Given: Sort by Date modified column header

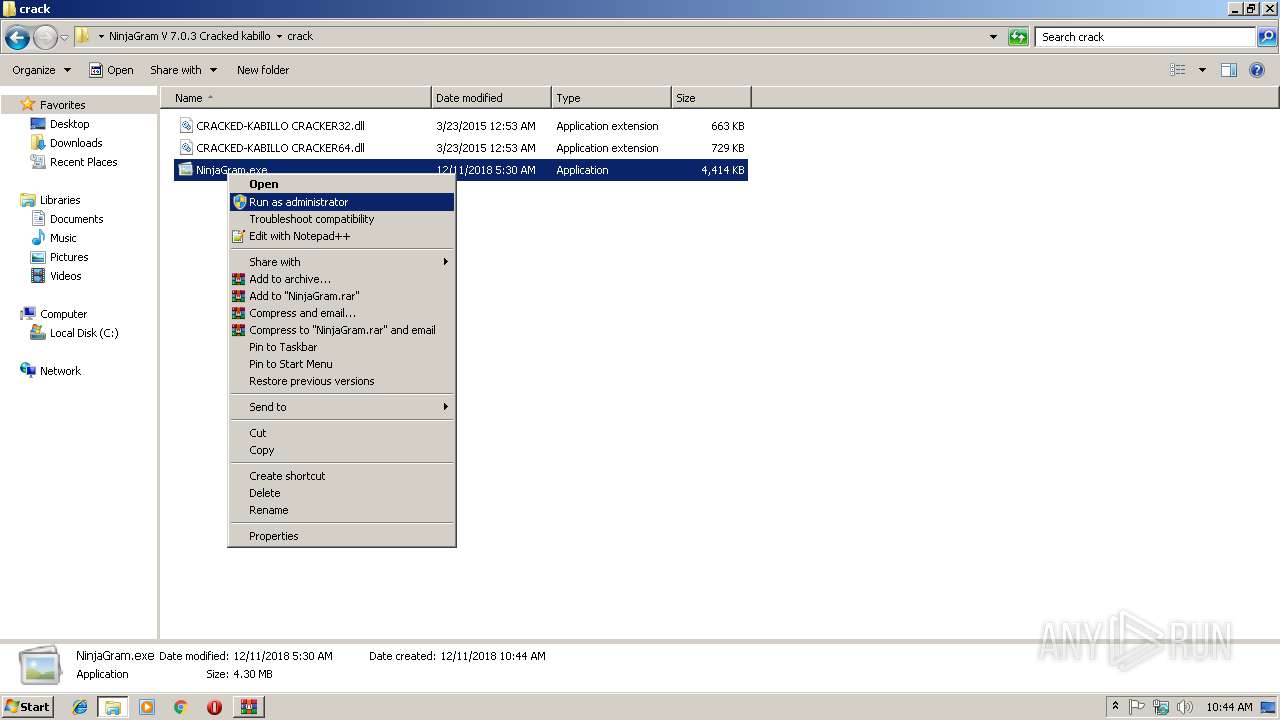Looking at the screenshot, I should click(491, 98).
